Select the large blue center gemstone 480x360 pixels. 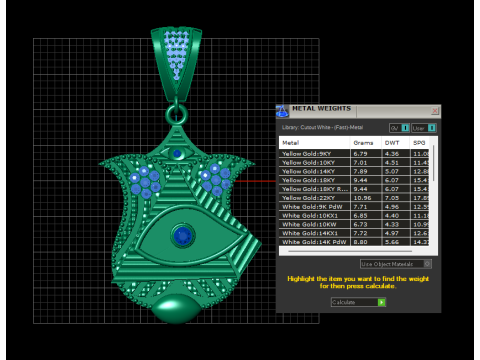tap(182, 235)
